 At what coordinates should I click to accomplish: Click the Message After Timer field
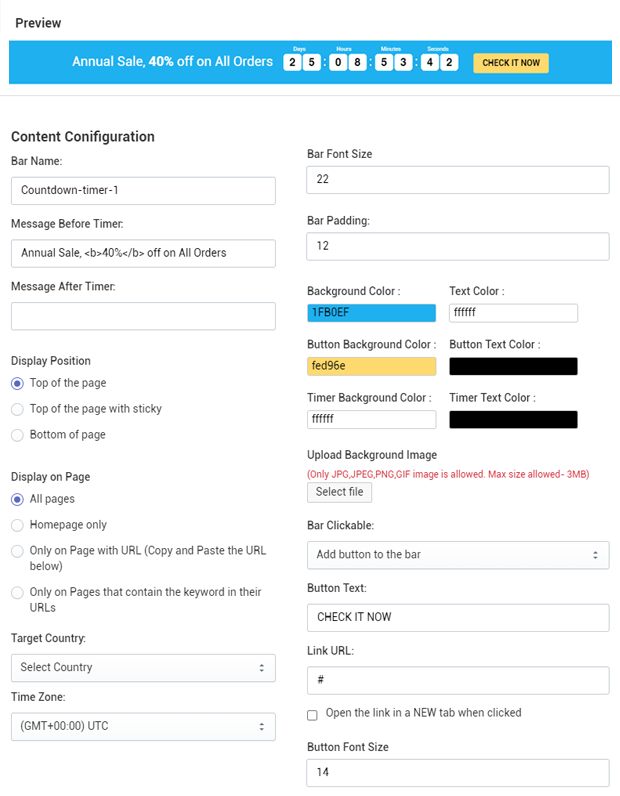point(143,316)
